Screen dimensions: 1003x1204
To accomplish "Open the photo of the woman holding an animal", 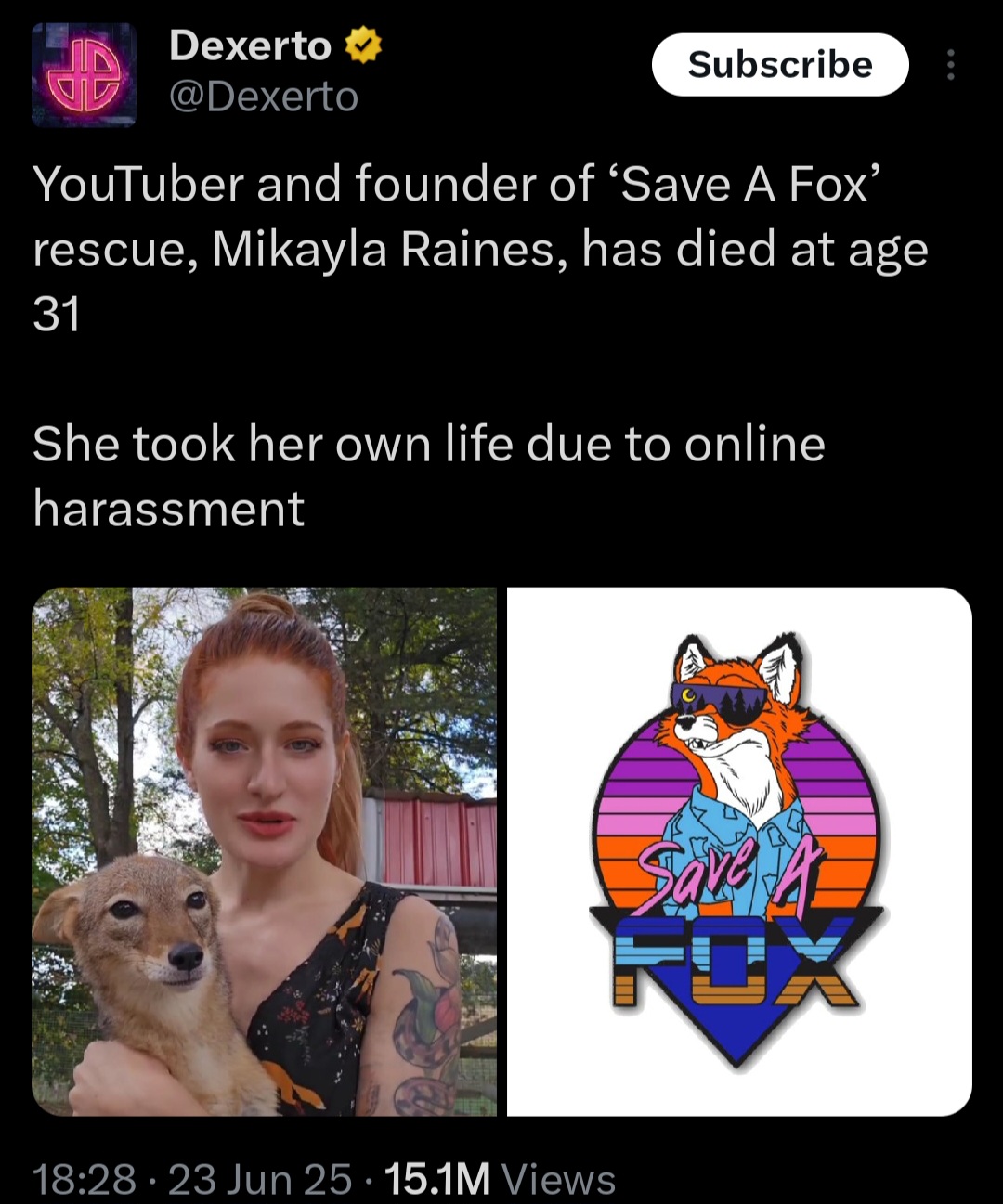I will click(x=265, y=851).
